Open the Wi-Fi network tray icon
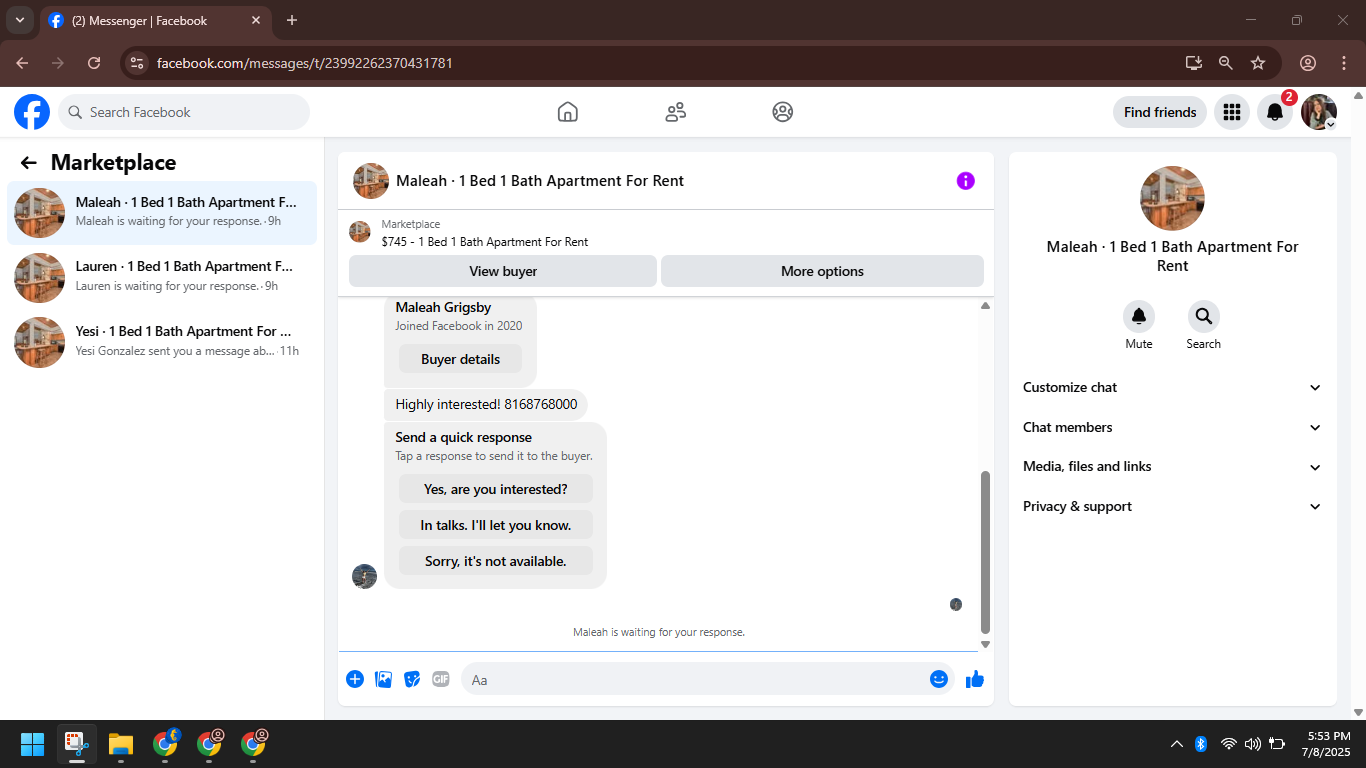The image size is (1366, 768). click(1229, 744)
